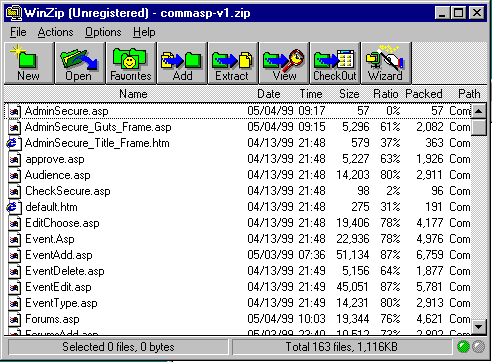492x362 pixels.
Task: Select the EditChoose.asp file name
Action: click(62, 223)
